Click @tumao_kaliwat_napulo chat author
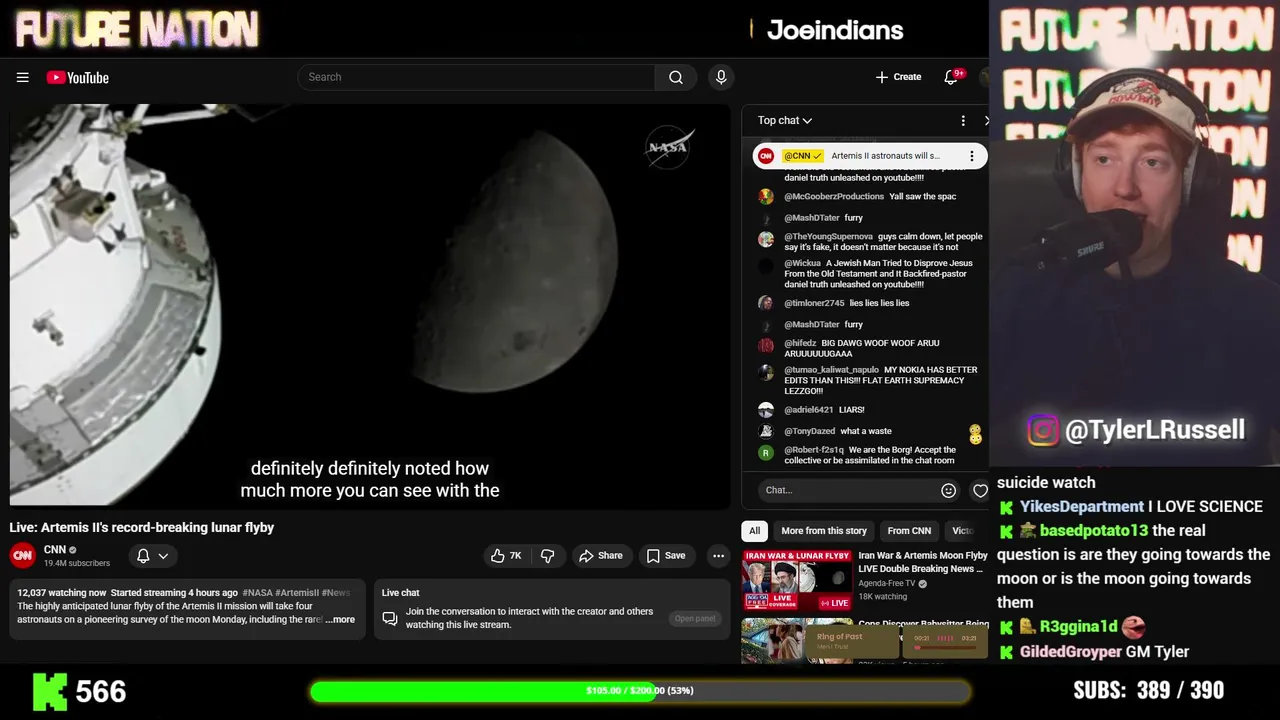This screenshot has width=1280, height=720. coord(831,370)
